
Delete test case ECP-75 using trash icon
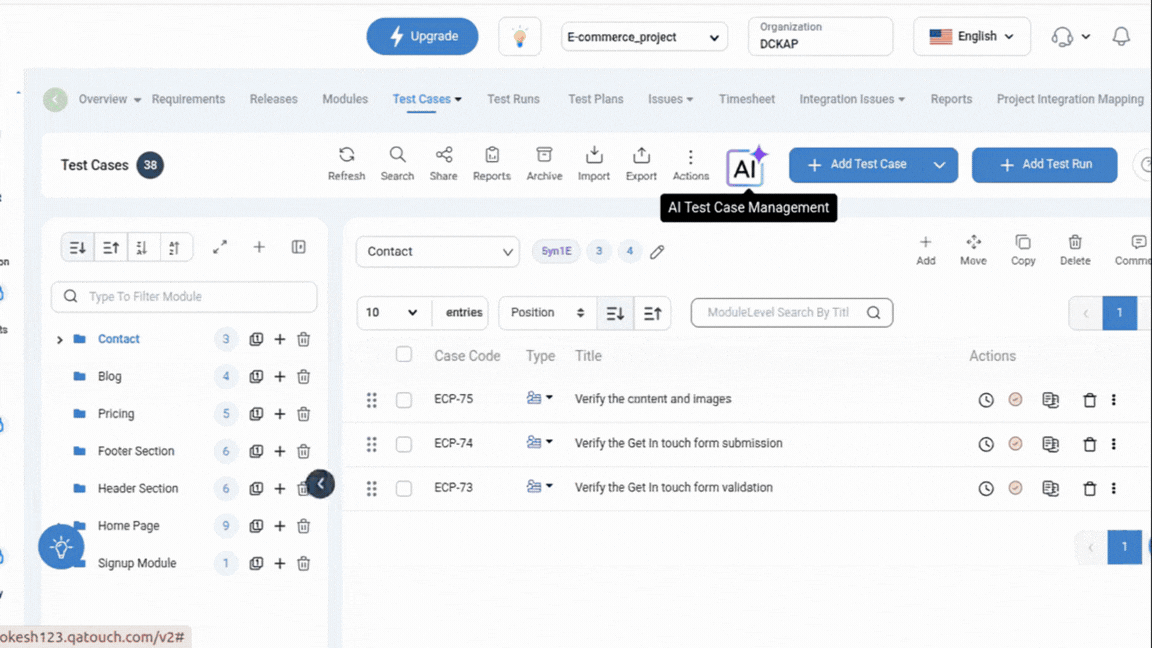tap(1090, 400)
